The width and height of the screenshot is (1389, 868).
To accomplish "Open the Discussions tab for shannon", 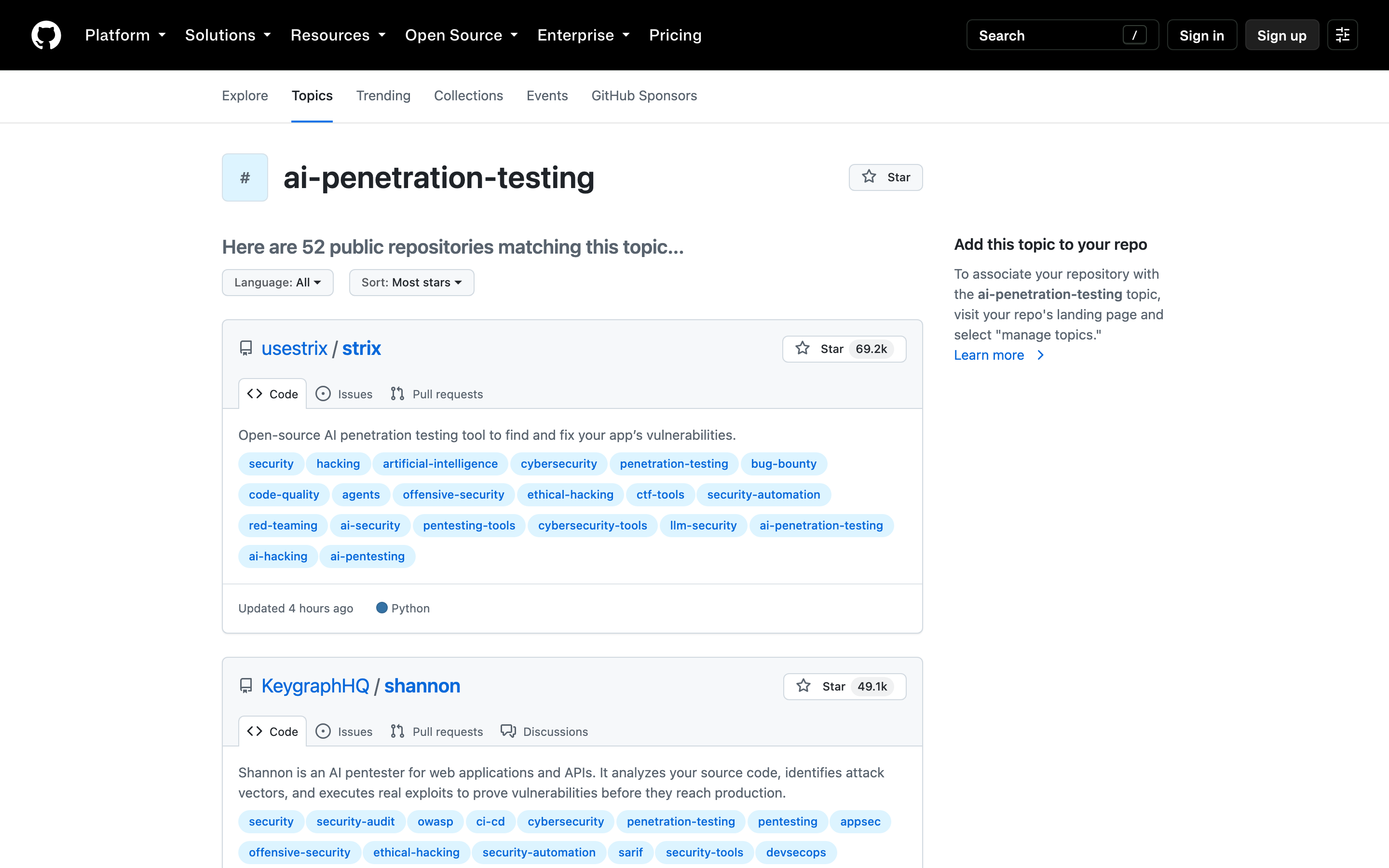I will pos(544,732).
